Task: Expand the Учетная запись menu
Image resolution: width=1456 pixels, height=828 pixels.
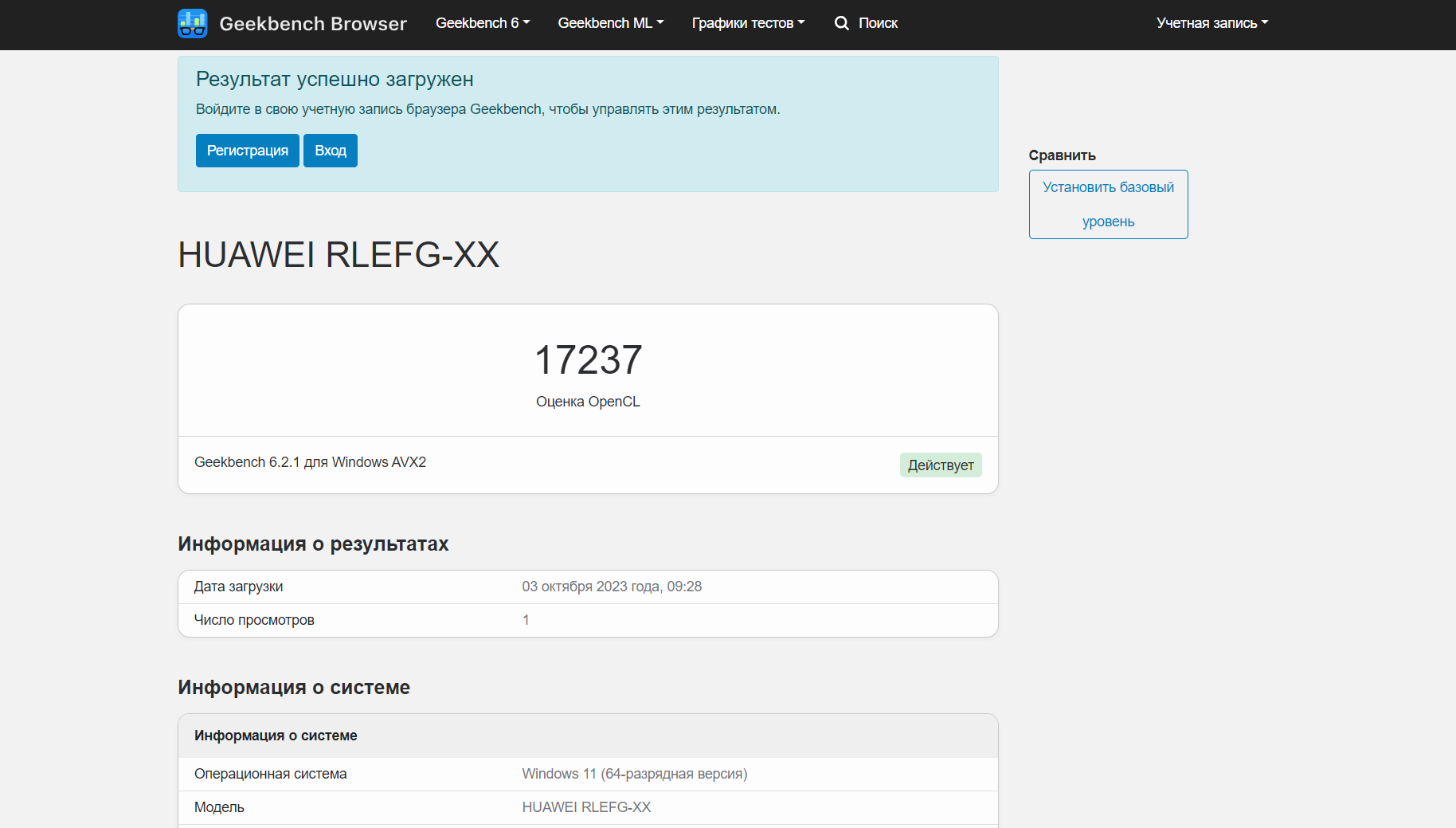Action: [x=1212, y=23]
